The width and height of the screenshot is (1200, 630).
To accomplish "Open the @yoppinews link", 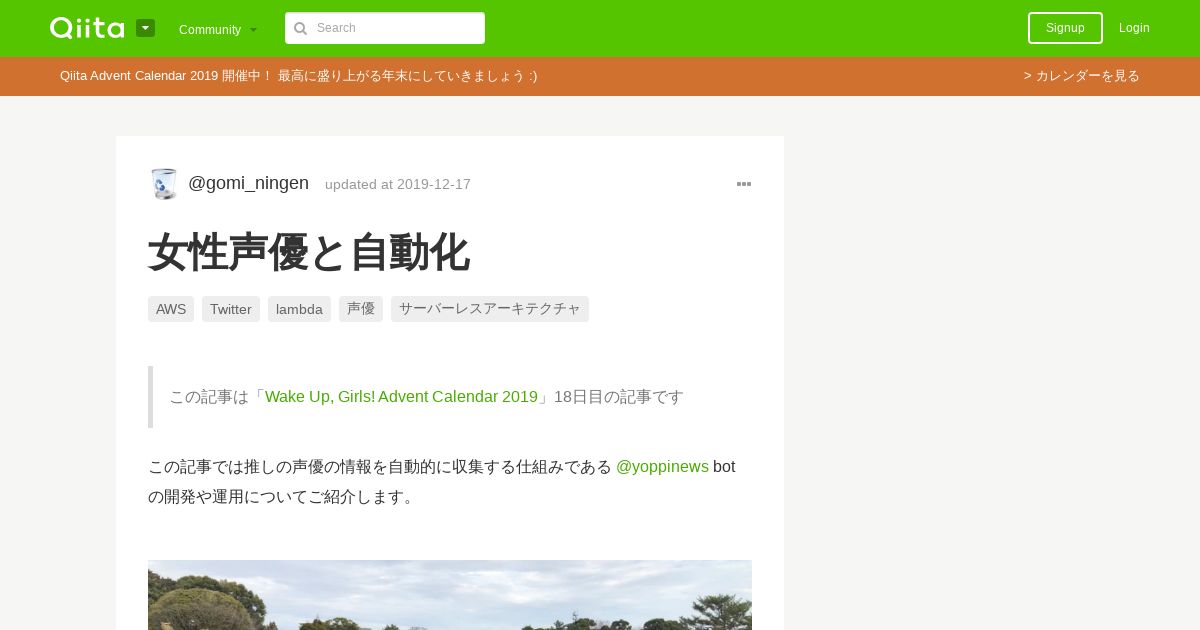I will pos(662,467).
